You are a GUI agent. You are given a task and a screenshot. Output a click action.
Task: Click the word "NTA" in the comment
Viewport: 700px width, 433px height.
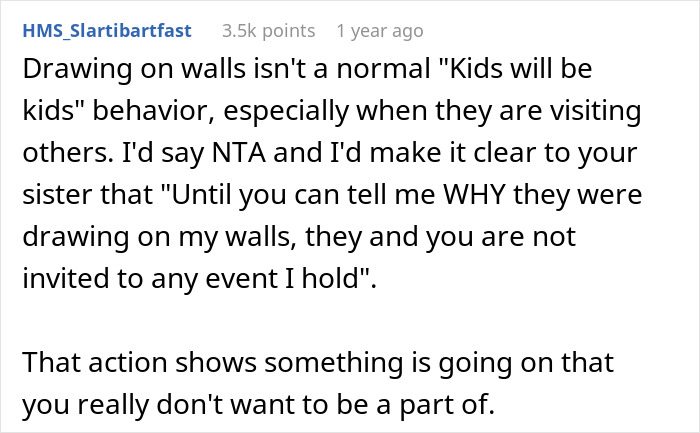(x=239, y=152)
